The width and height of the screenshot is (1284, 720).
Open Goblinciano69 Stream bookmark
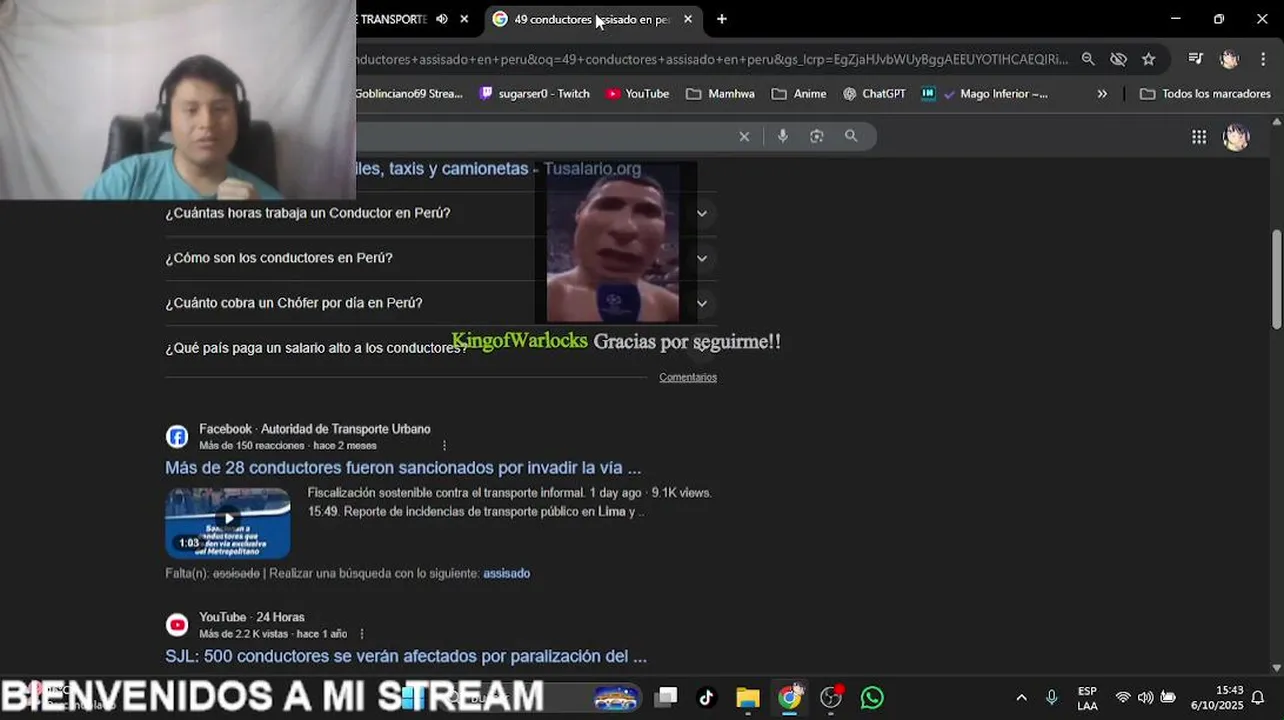pyautogui.click(x=409, y=94)
